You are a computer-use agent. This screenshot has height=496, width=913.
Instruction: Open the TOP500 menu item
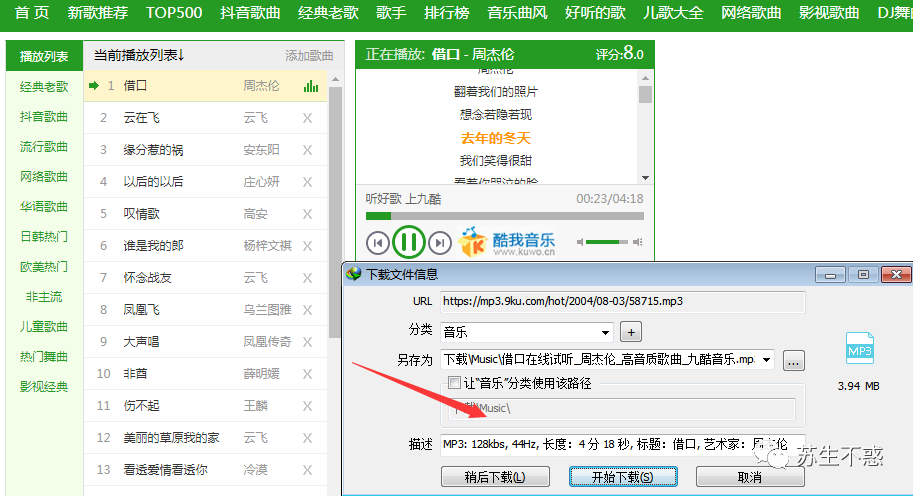pyautogui.click(x=174, y=12)
